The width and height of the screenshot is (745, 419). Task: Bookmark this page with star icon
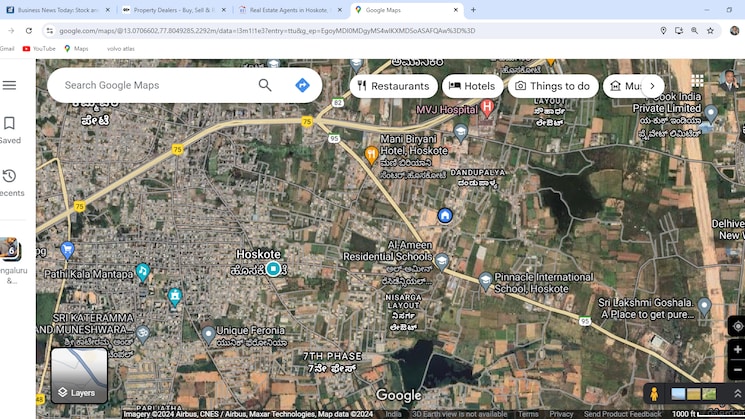click(x=710, y=31)
